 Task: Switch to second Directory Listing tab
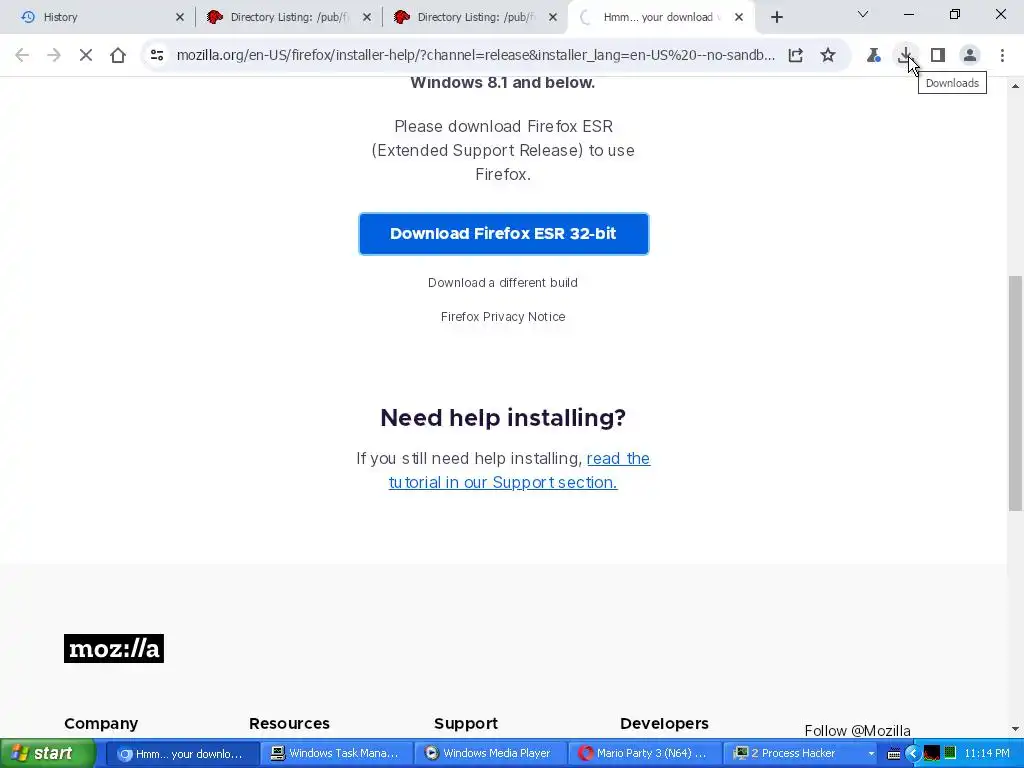pyautogui.click(x=476, y=18)
